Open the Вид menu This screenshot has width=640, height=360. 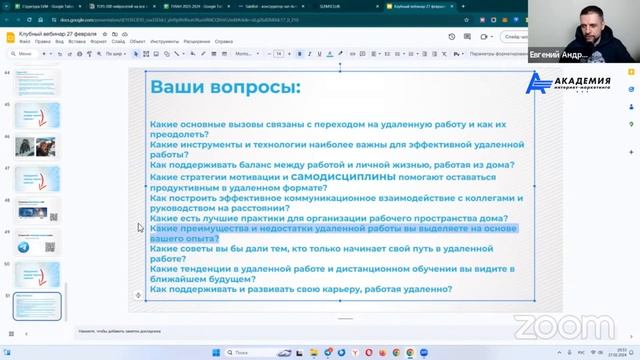(x=60, y=42)
